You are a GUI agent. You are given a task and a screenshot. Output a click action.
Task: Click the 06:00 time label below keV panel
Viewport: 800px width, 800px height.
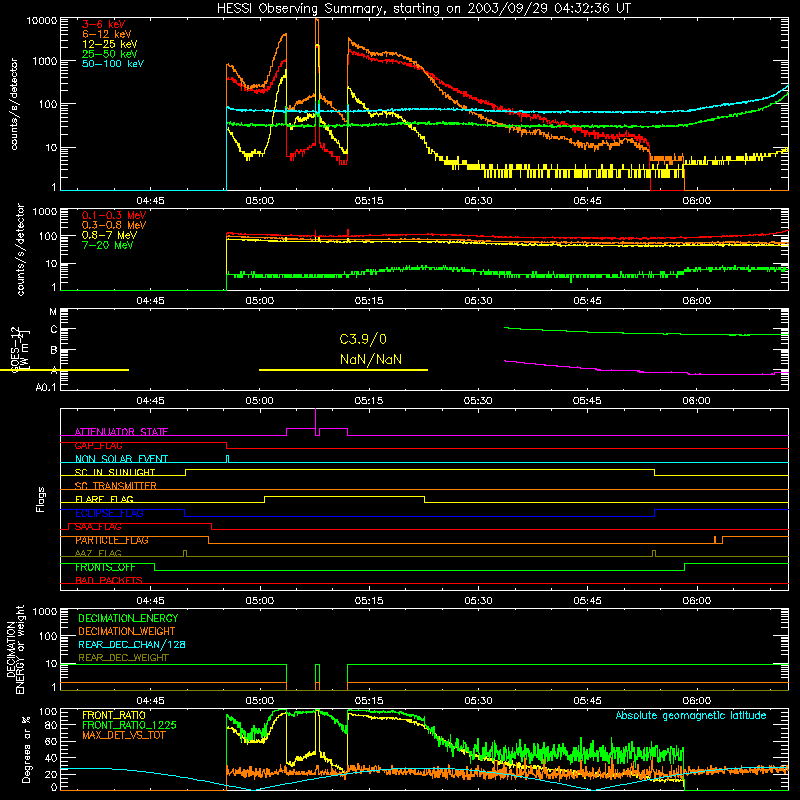click(x=697, y=201)
